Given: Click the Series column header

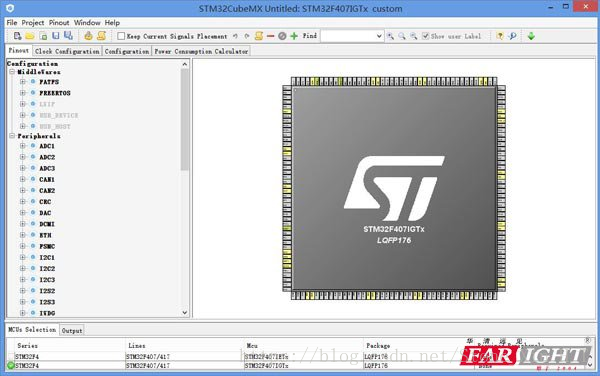Looking at the screenshot, I should pyautogui.click(x=28, y=345).
